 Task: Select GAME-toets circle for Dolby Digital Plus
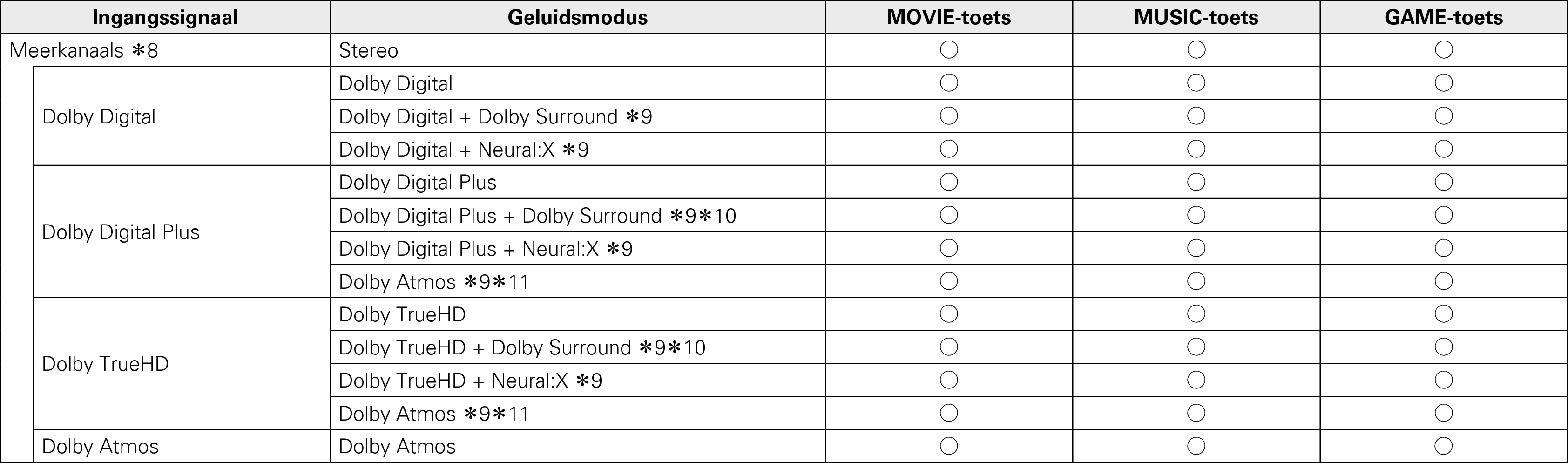tap(1443, 182)
